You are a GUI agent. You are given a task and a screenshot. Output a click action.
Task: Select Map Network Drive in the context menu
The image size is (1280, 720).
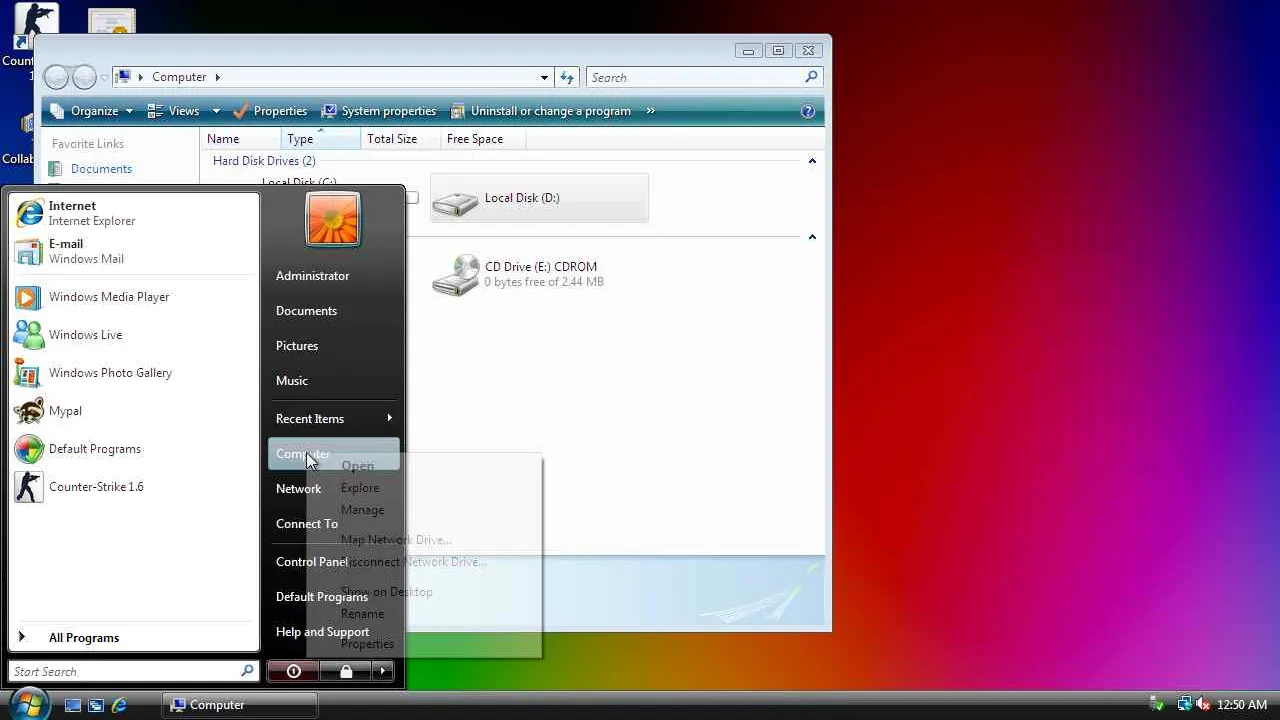(x=396, y=540)
